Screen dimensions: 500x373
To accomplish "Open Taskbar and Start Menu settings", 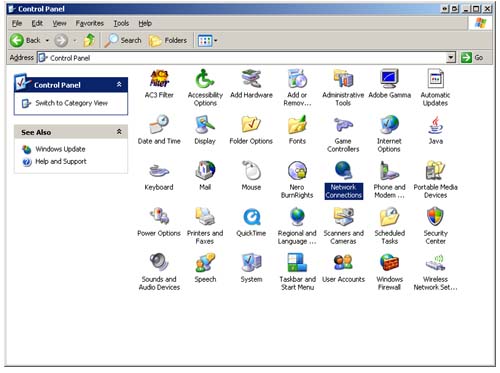I will 297,272.
